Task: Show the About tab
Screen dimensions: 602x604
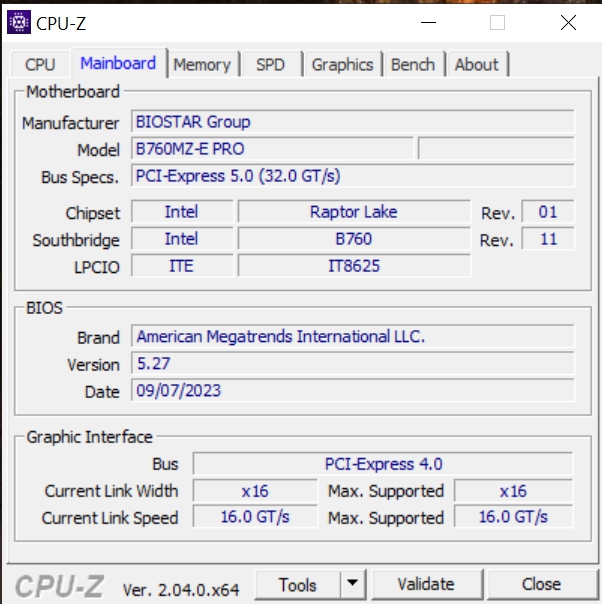Action: point(476,64)
